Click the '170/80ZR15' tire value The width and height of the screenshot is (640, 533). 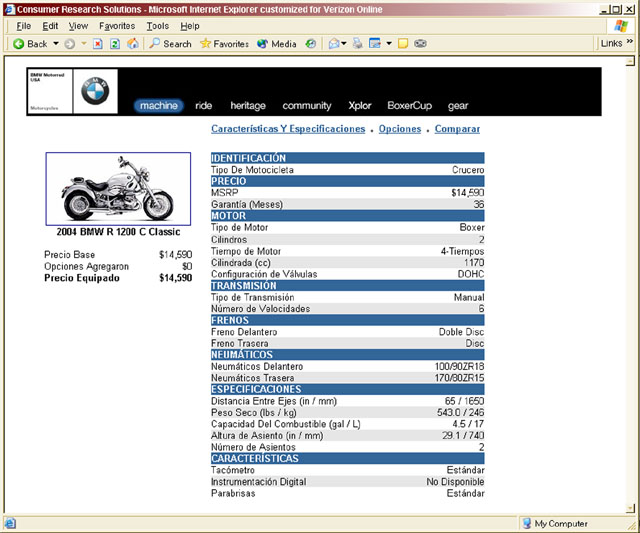(459, 378)
